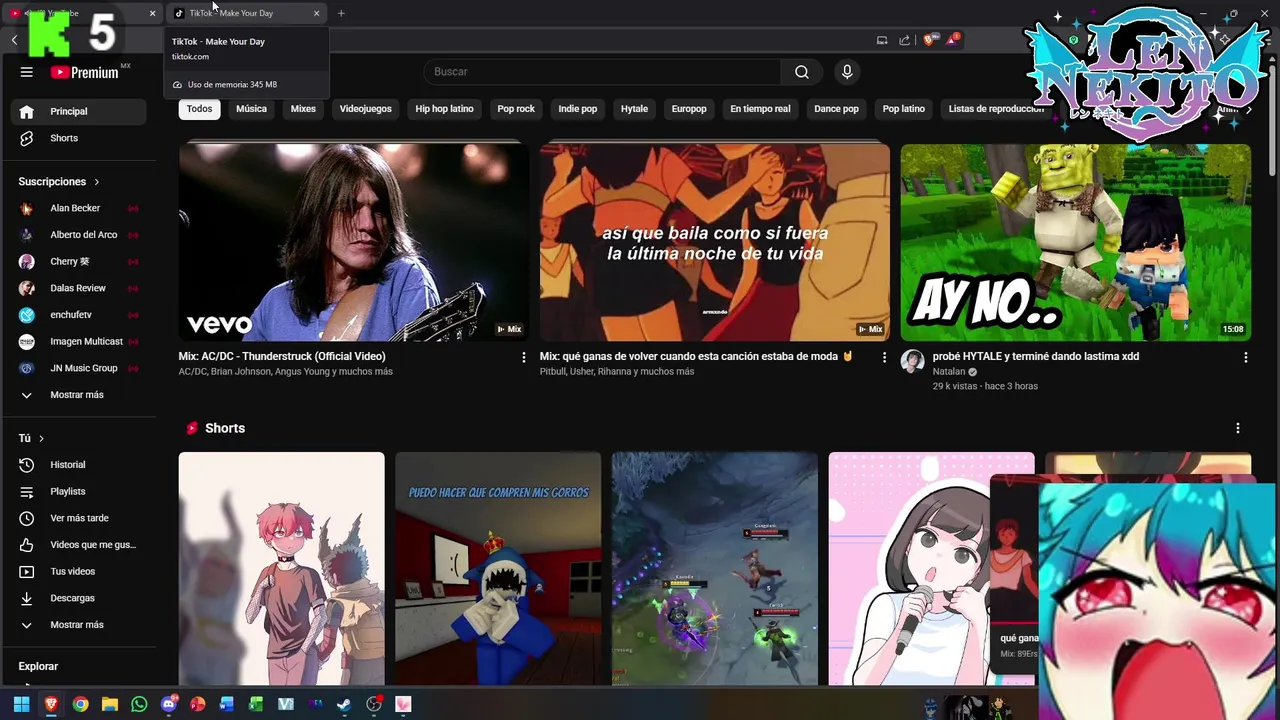
Task: Open options menu for the AC/DC Thunderstruck mix
Action: click(x=523, y=357)
